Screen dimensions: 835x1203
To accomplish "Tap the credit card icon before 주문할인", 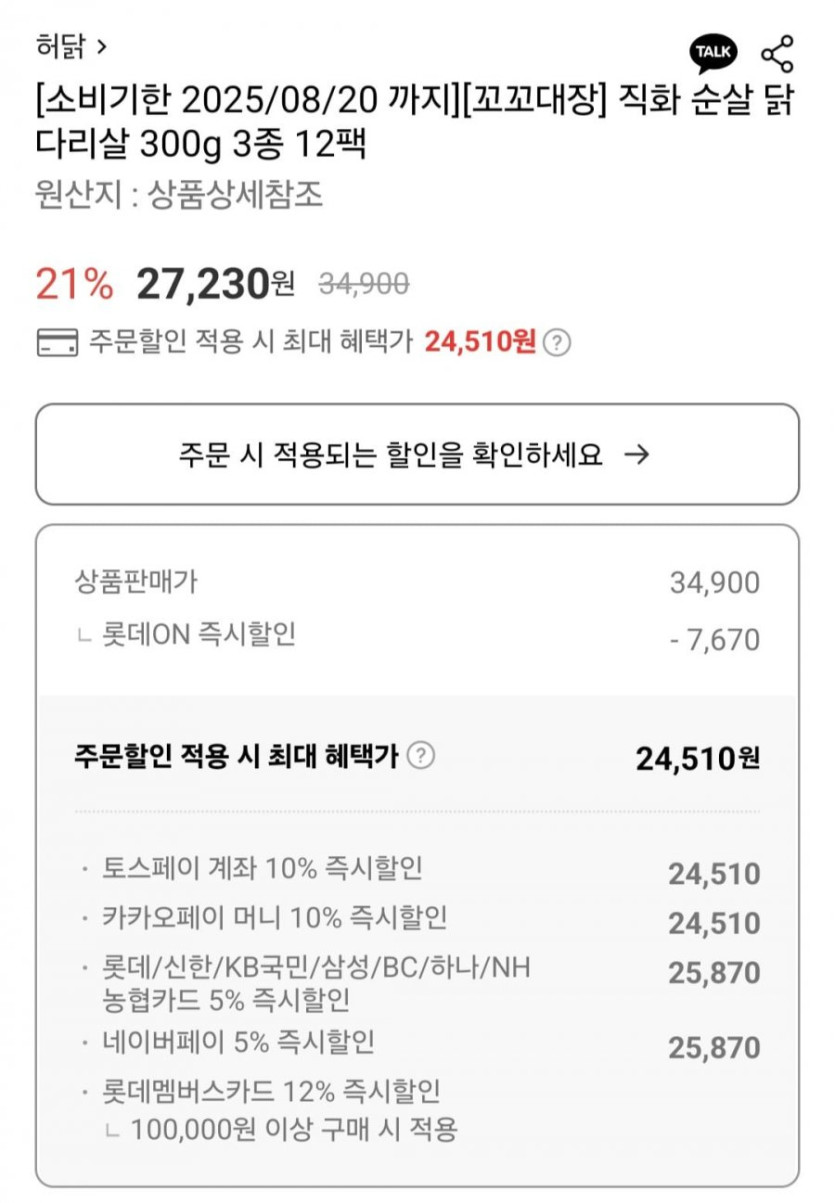I will (56, 343).
